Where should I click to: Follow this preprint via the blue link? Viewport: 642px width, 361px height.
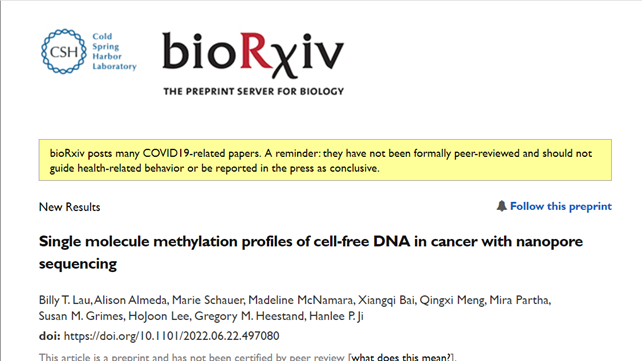[561, 206]
